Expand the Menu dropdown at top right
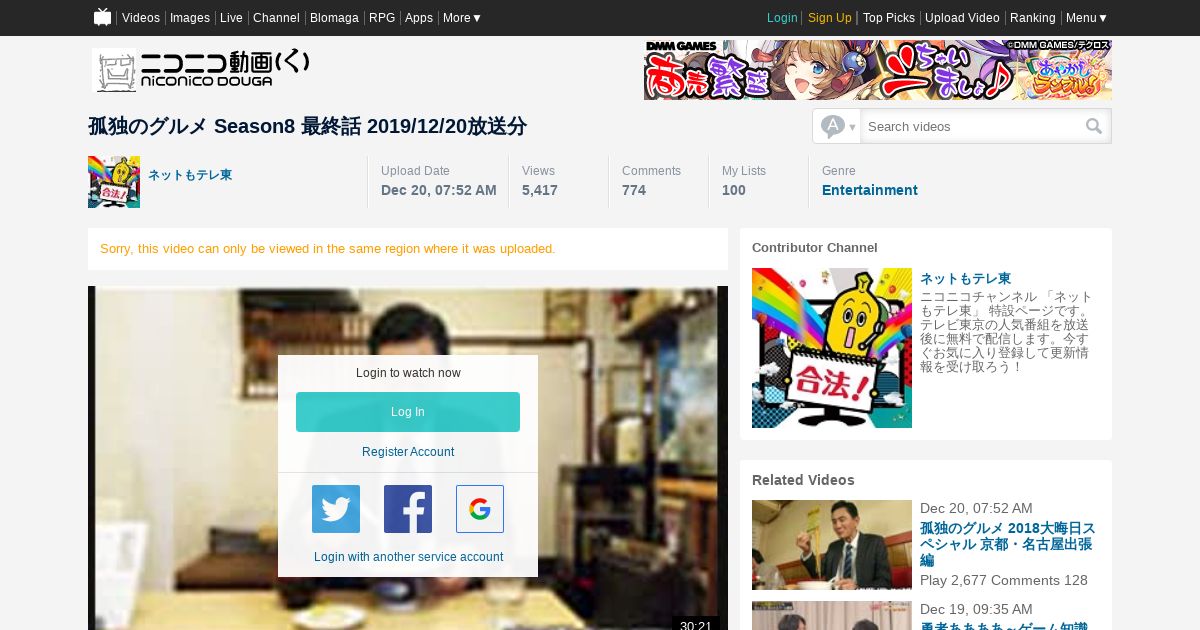Image resolution: width=1200 pixels, height=630 pixels. point(1087,18)
